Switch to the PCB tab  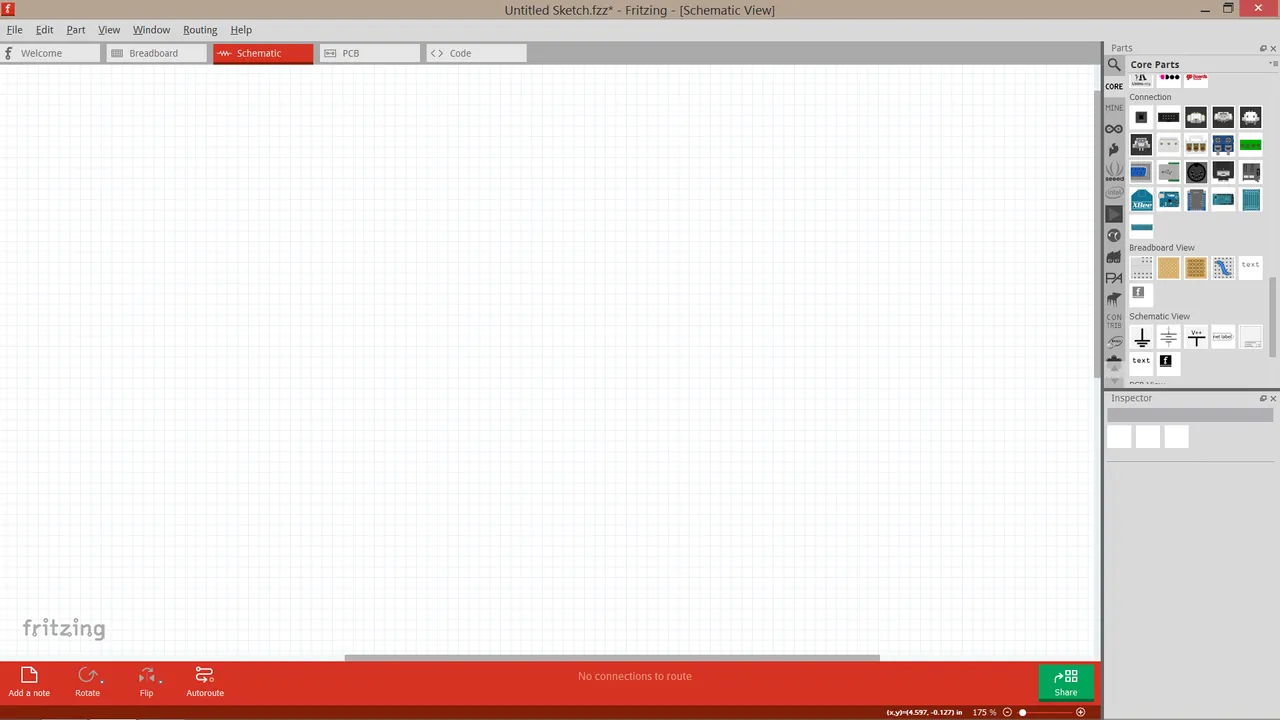[x=370, y=53]
